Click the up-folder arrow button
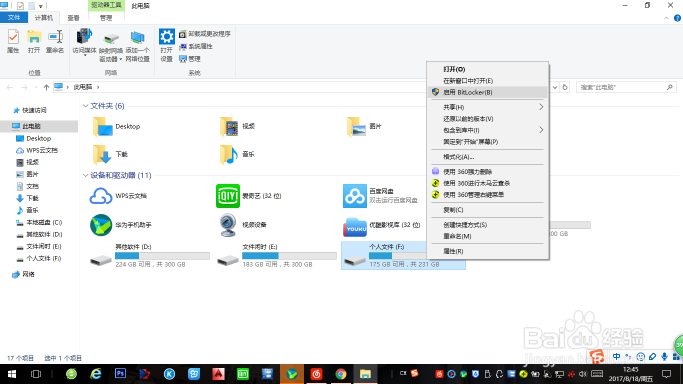683x384 pixels. [46, 88]
